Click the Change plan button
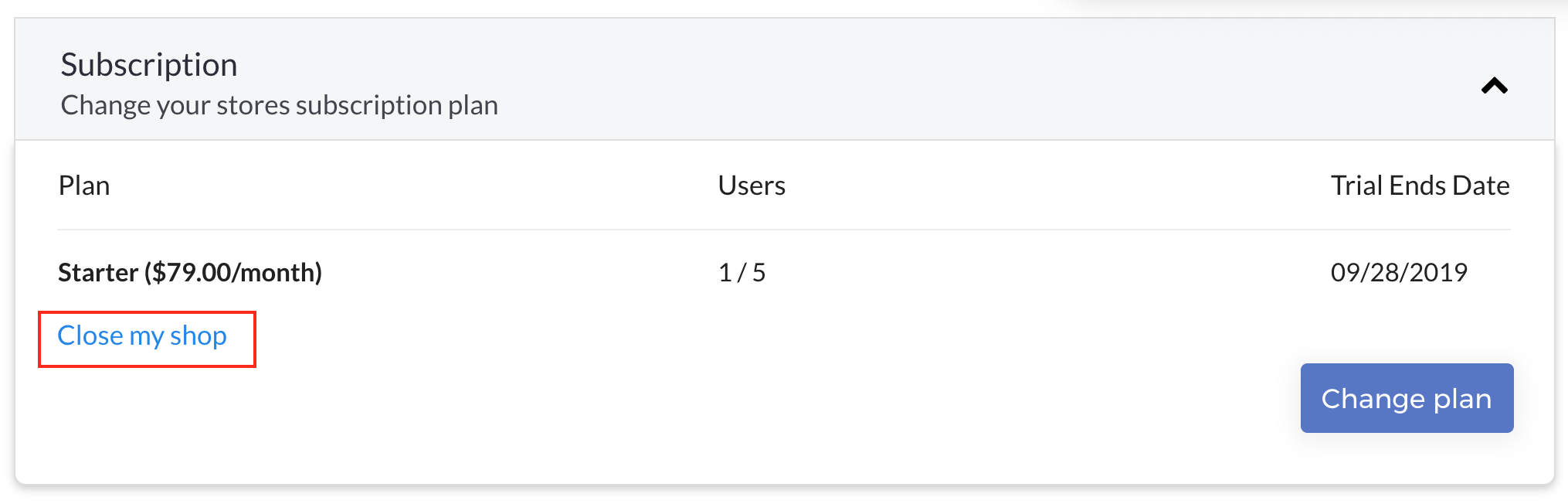Viewport: 1568px width, 504px height. tap(1407, 398)
